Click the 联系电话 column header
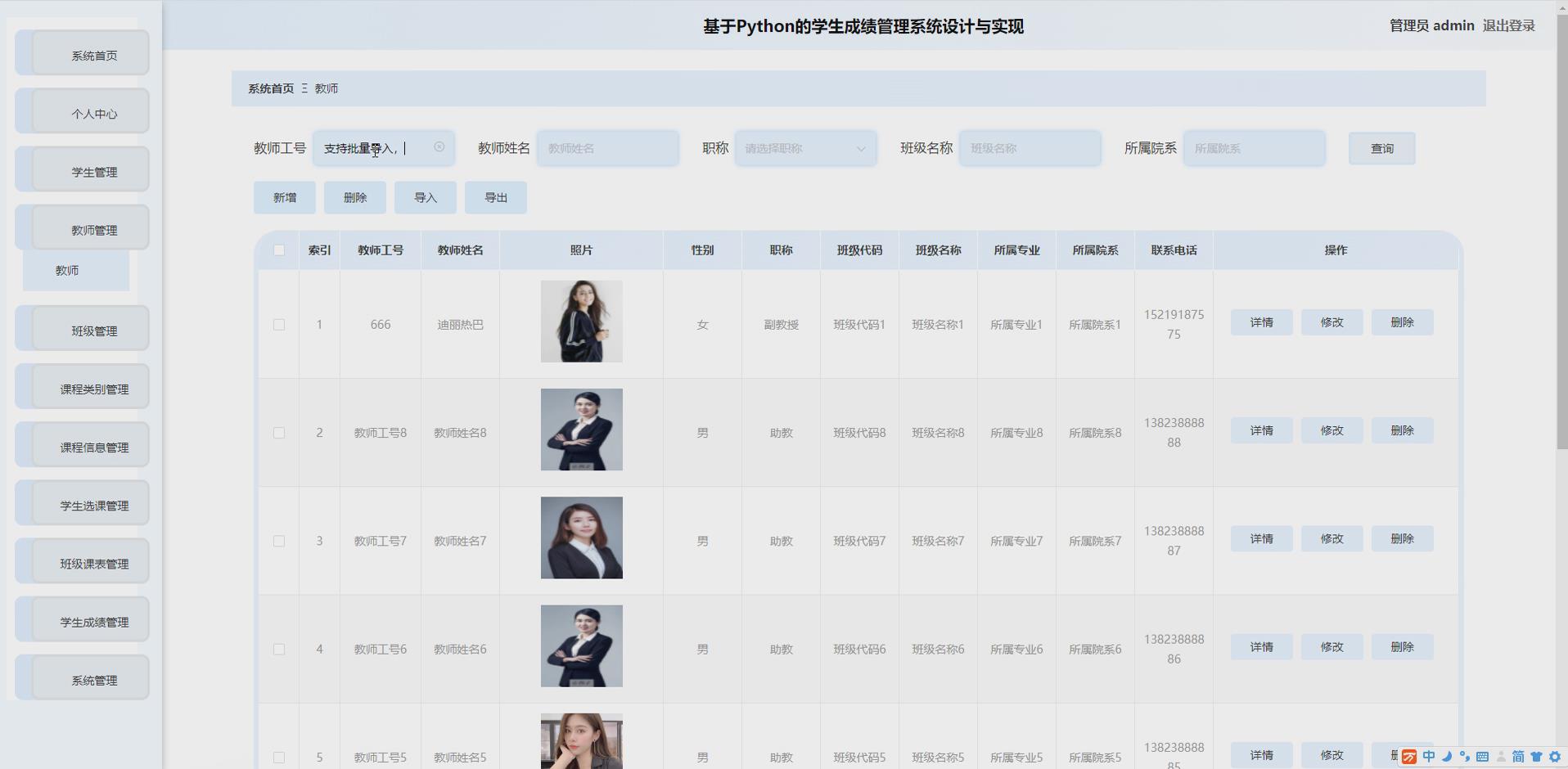The width and height of the screenshot is (1568, 769). click(x=1174, y=250)
